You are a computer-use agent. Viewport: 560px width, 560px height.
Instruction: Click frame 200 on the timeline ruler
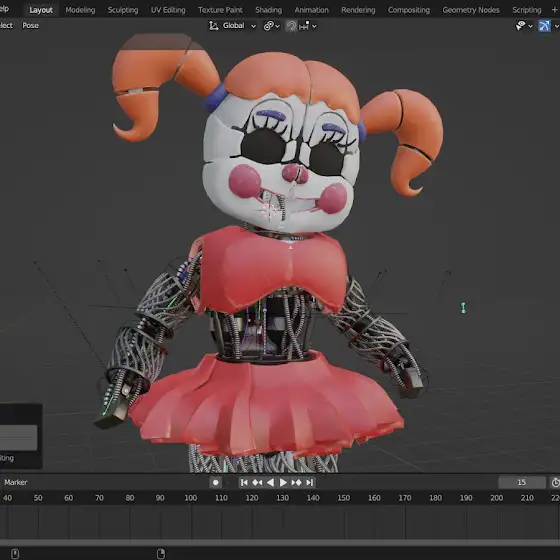coord(496,498)
